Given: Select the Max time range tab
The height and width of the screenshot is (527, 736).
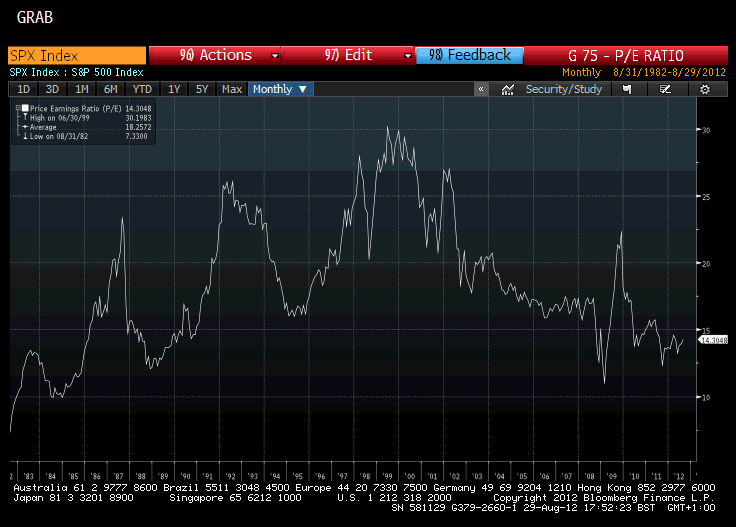Looking at the screenshot, I should (232, 89).
